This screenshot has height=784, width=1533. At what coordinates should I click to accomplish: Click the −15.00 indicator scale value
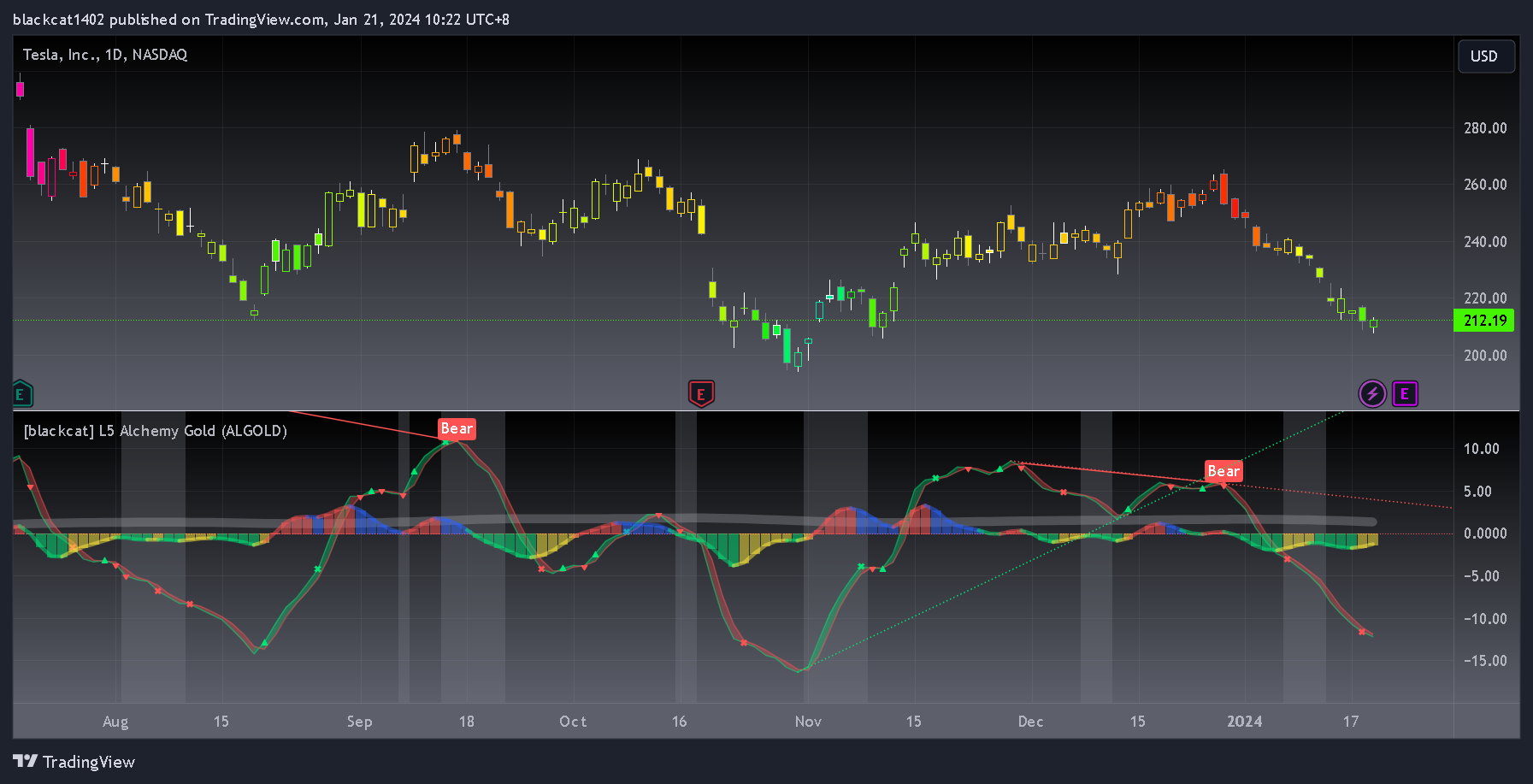pyautogui.click(x=1485, y=661)
